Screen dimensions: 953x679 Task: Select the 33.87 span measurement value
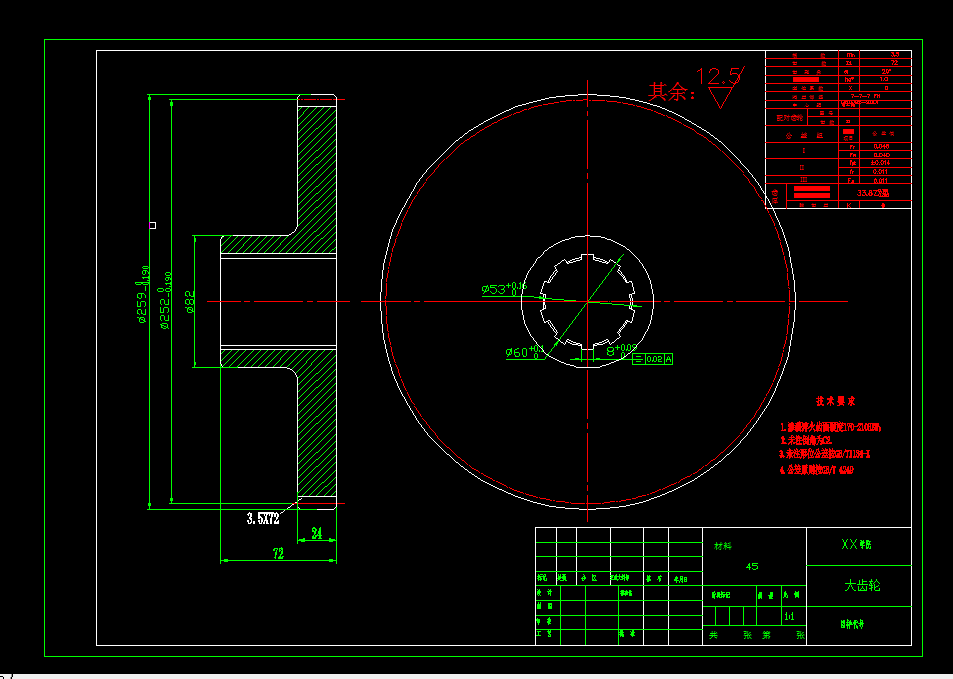click(x=873, y=193)
